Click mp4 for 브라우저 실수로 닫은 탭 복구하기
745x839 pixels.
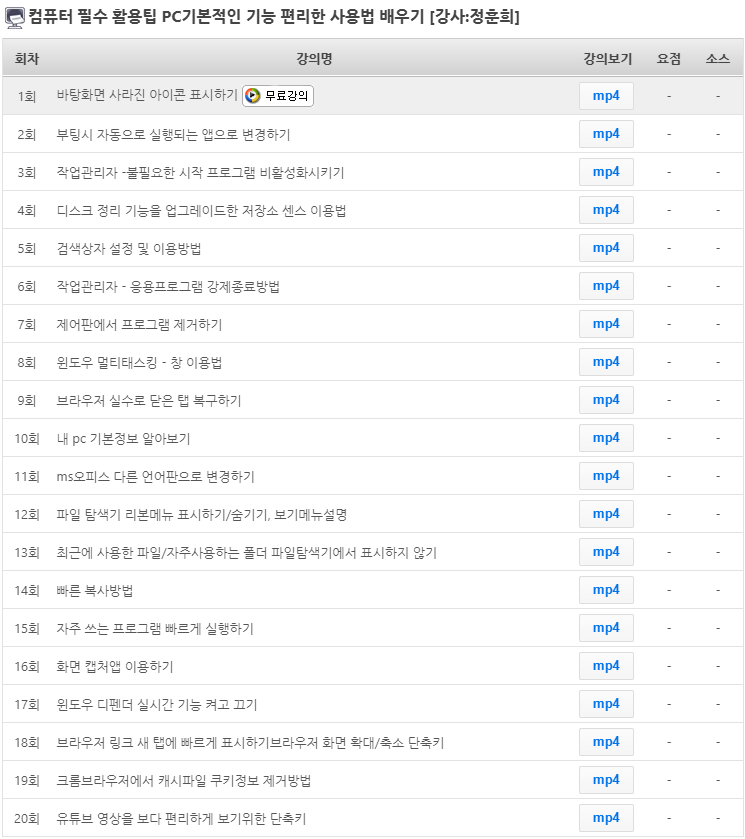606,400
